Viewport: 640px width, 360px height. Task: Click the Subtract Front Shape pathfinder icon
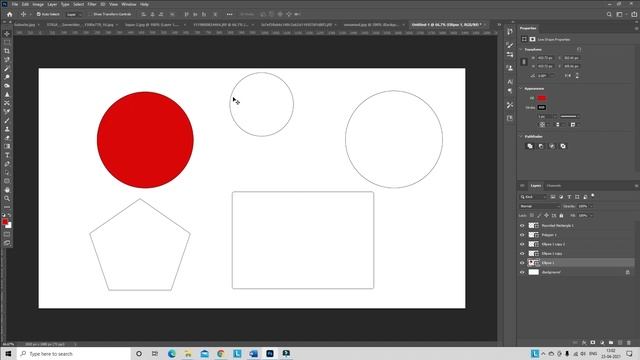(x=541, y=146)
